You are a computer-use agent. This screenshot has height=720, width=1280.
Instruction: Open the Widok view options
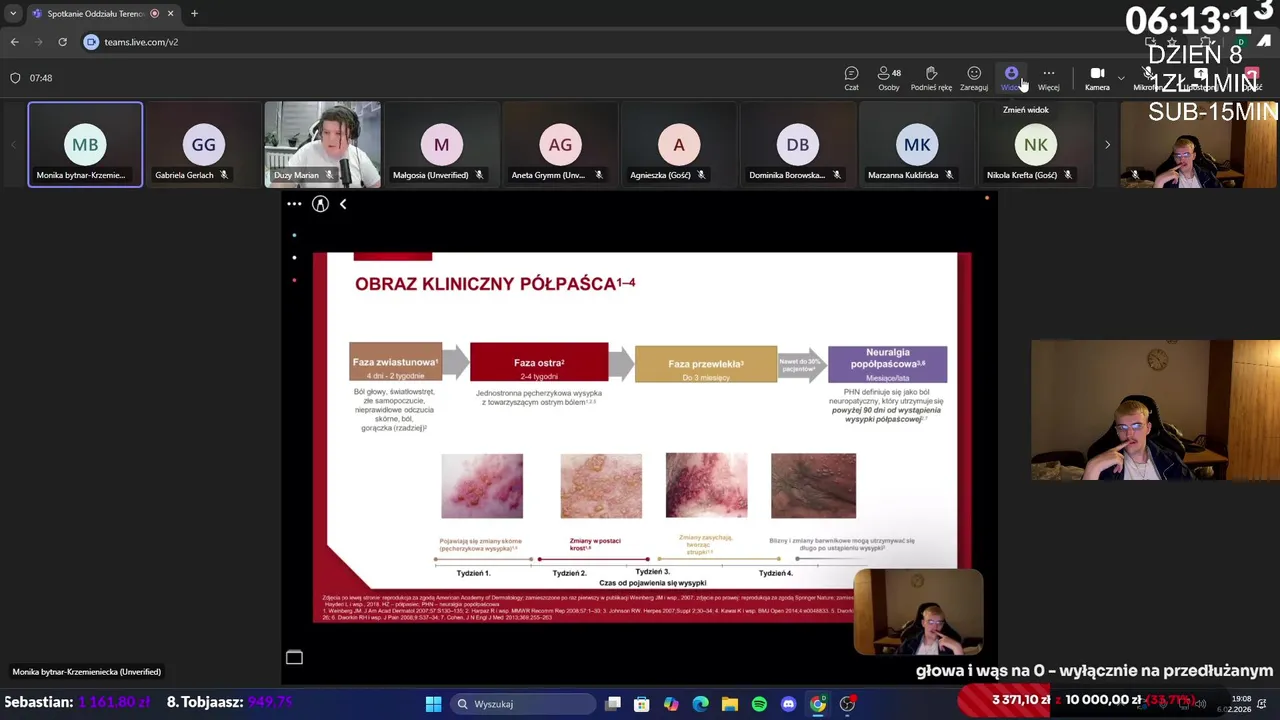tap(1011, 78)
